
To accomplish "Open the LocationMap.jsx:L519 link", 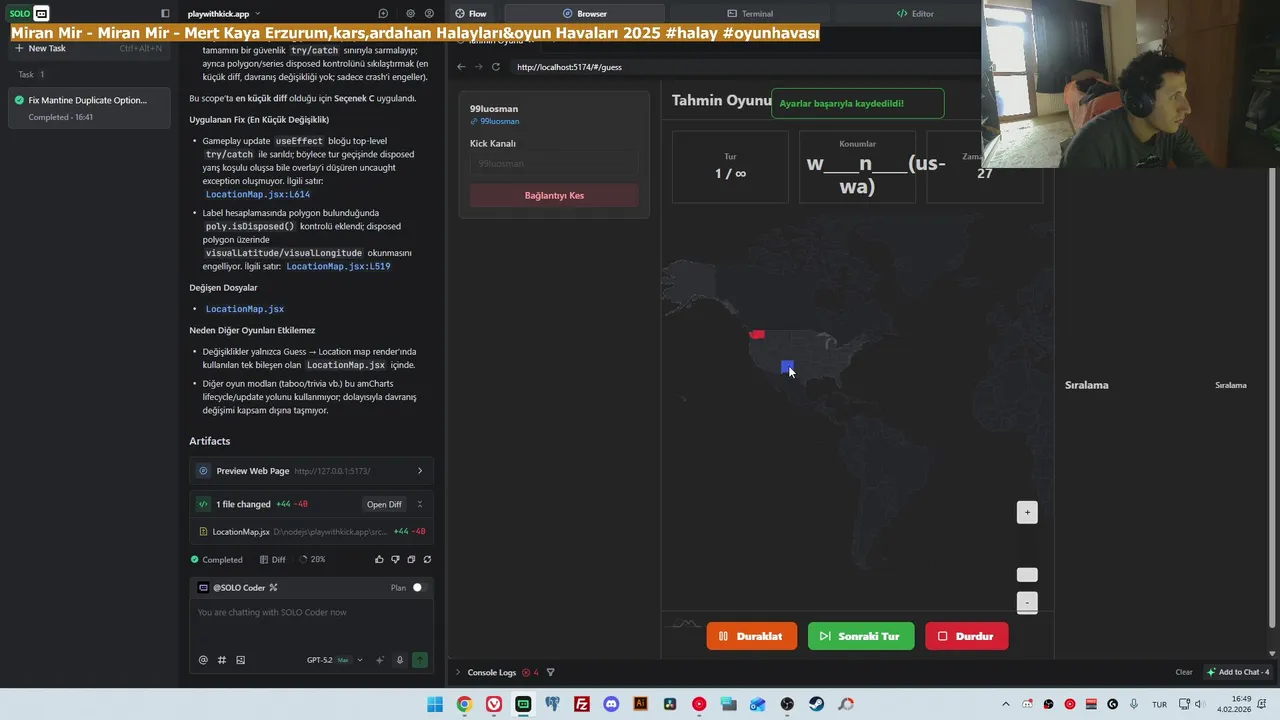I will click(x=338, y=267).
